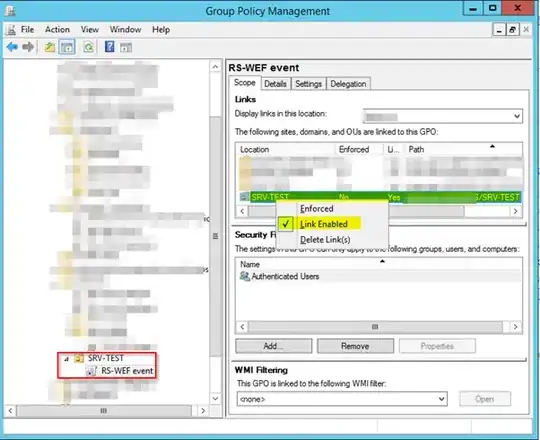540x440 pixels.
Task: Open the Action menu
Action: point(57,30)
